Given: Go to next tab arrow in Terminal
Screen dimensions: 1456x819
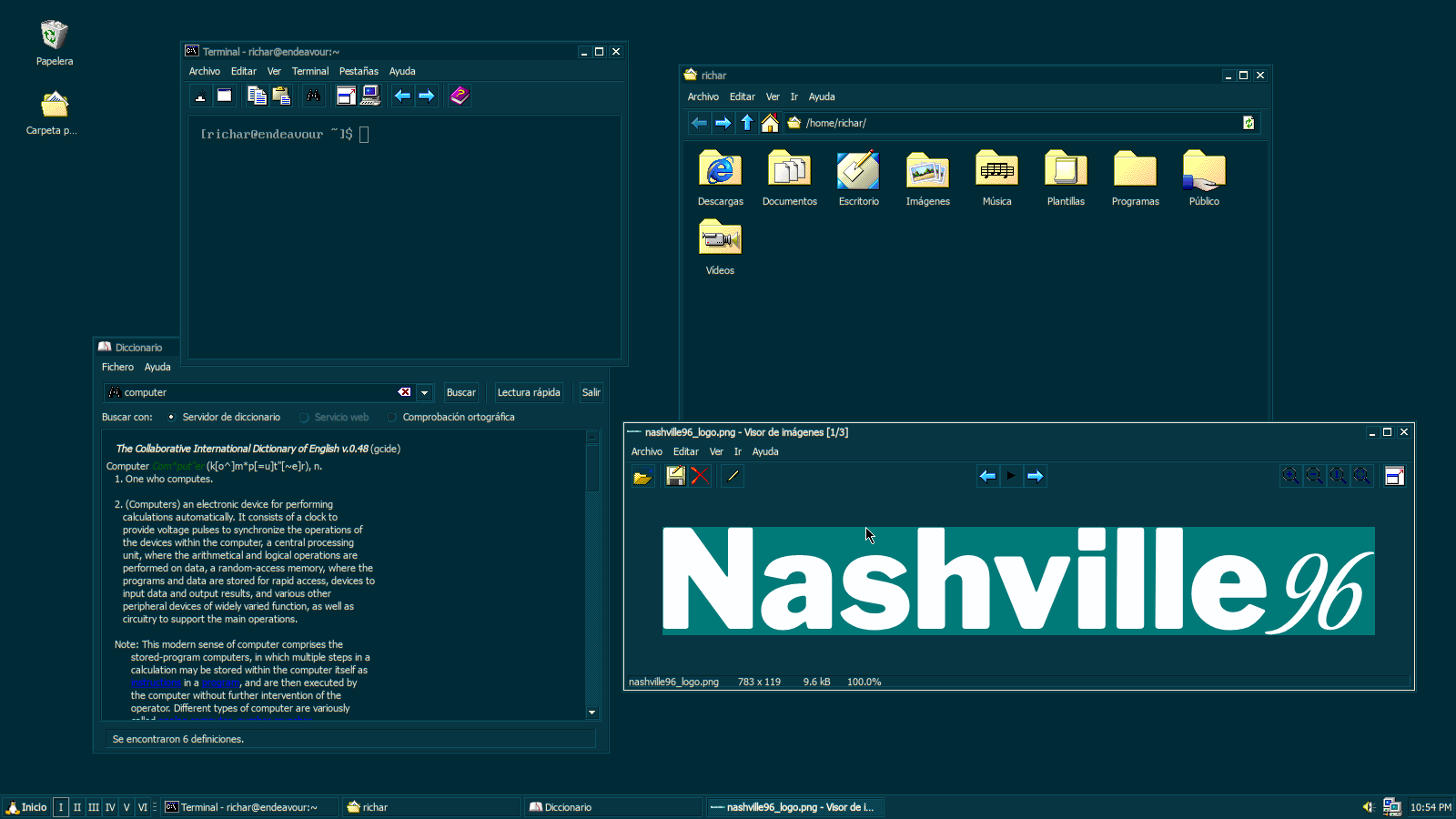Looking at the screenshot, I should (x=426, y=96).
